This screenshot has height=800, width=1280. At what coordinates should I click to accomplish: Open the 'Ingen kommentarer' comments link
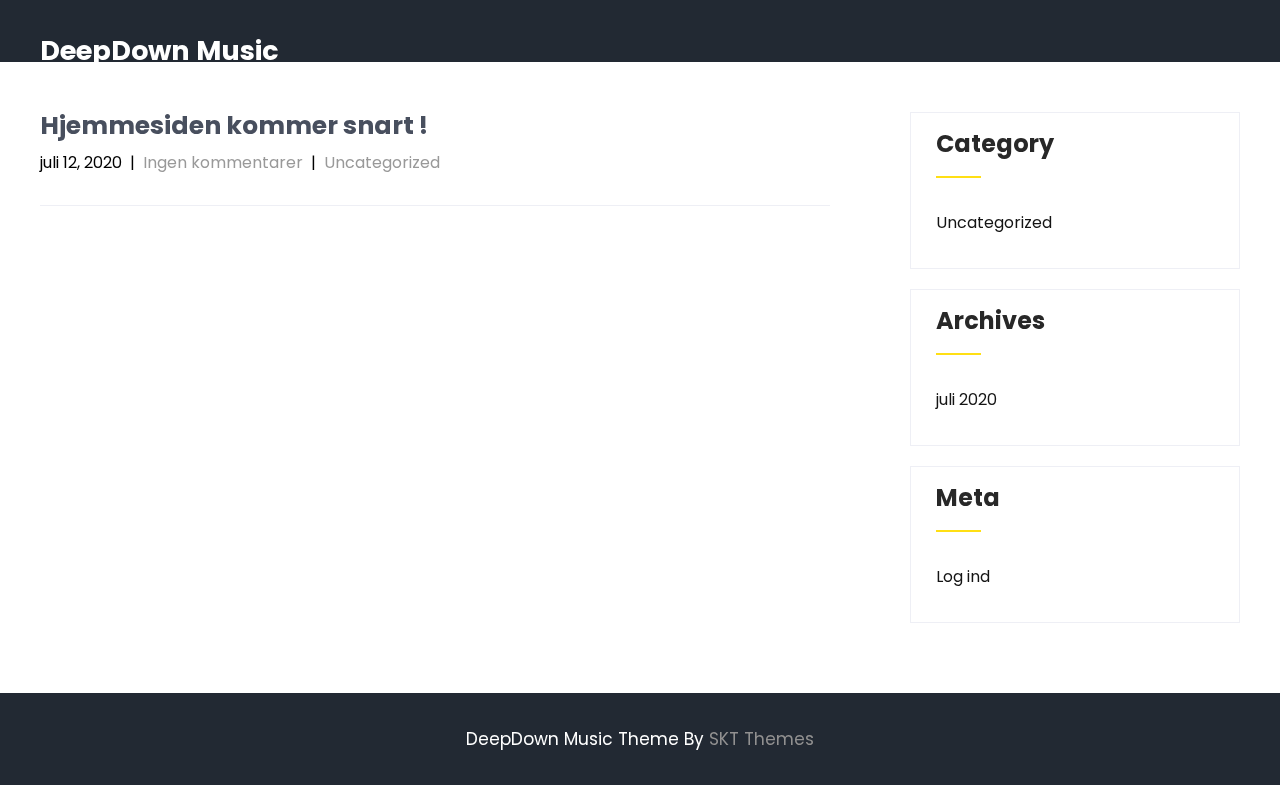(222, 163)
